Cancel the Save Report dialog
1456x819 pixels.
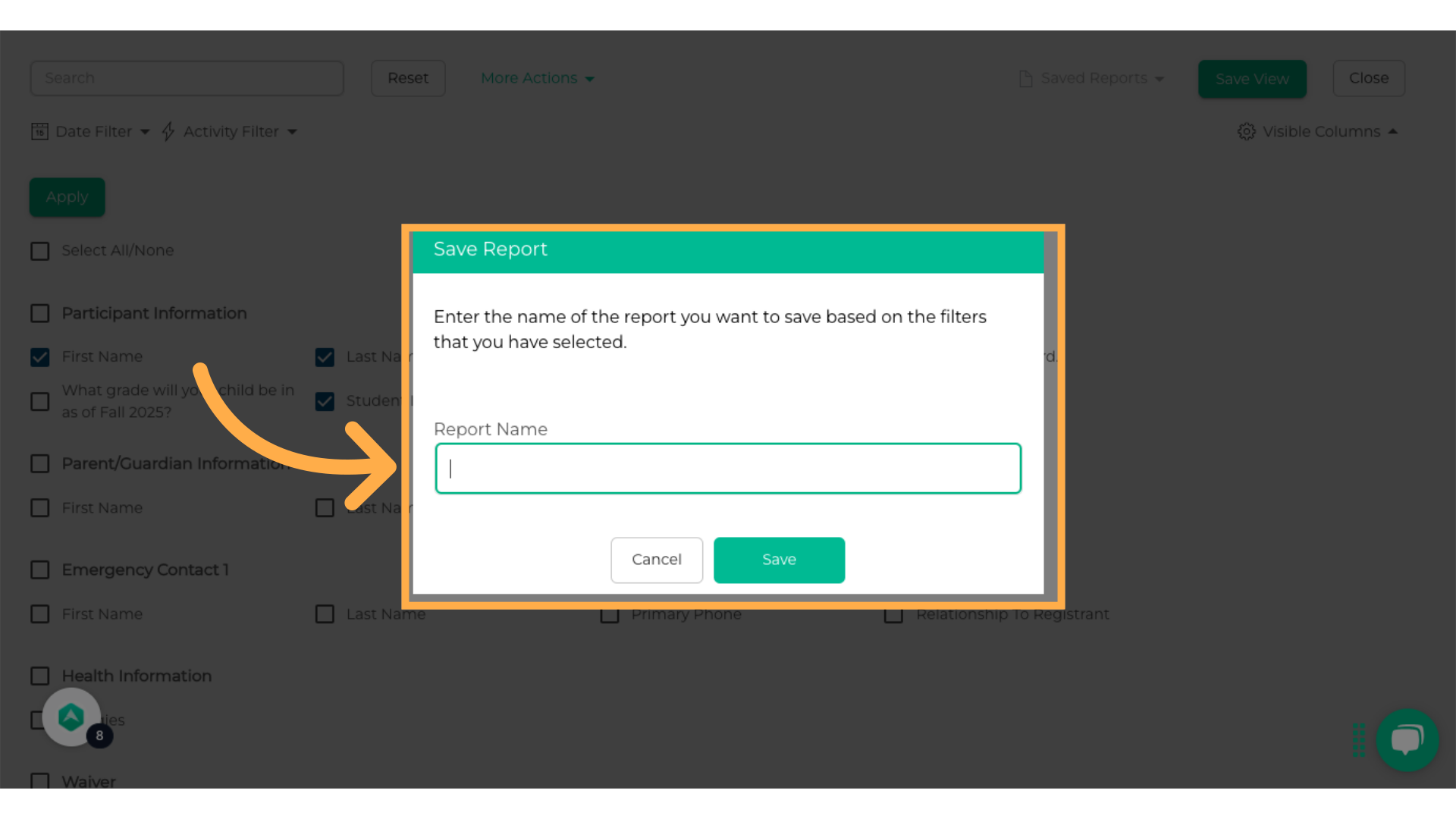click(657, 560)
